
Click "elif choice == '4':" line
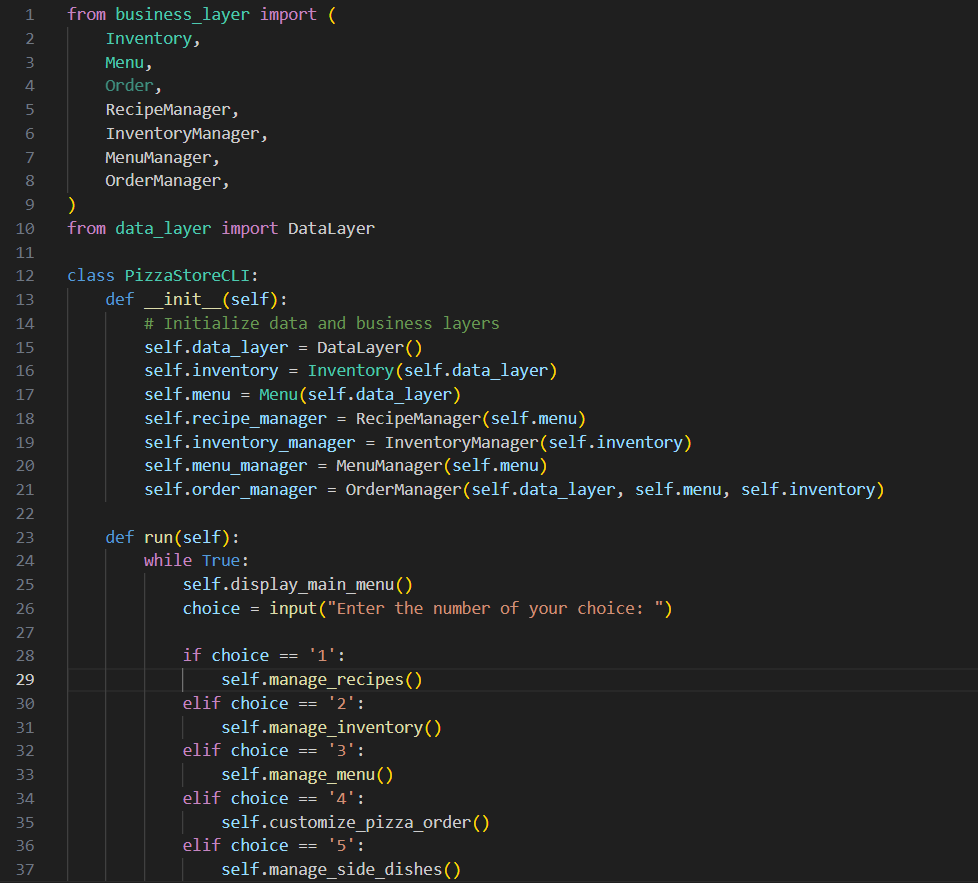tap(273, 798)
